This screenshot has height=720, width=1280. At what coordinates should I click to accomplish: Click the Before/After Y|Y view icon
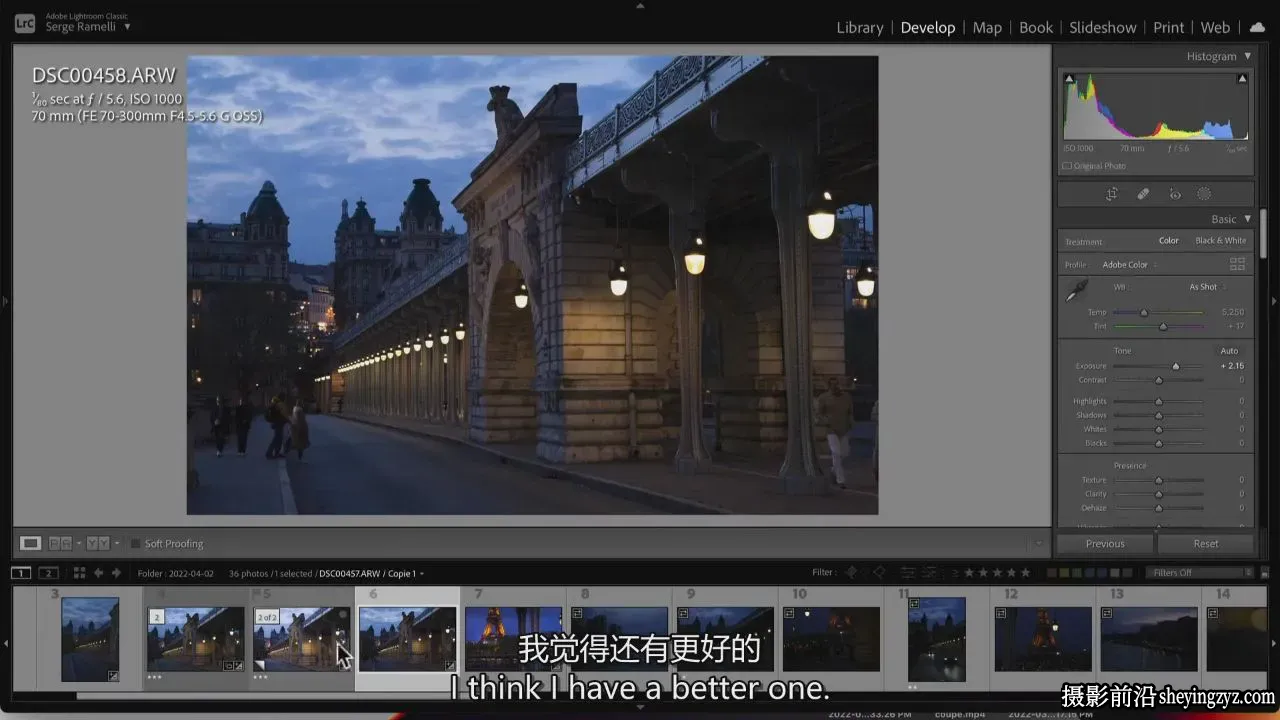(98, 543)
